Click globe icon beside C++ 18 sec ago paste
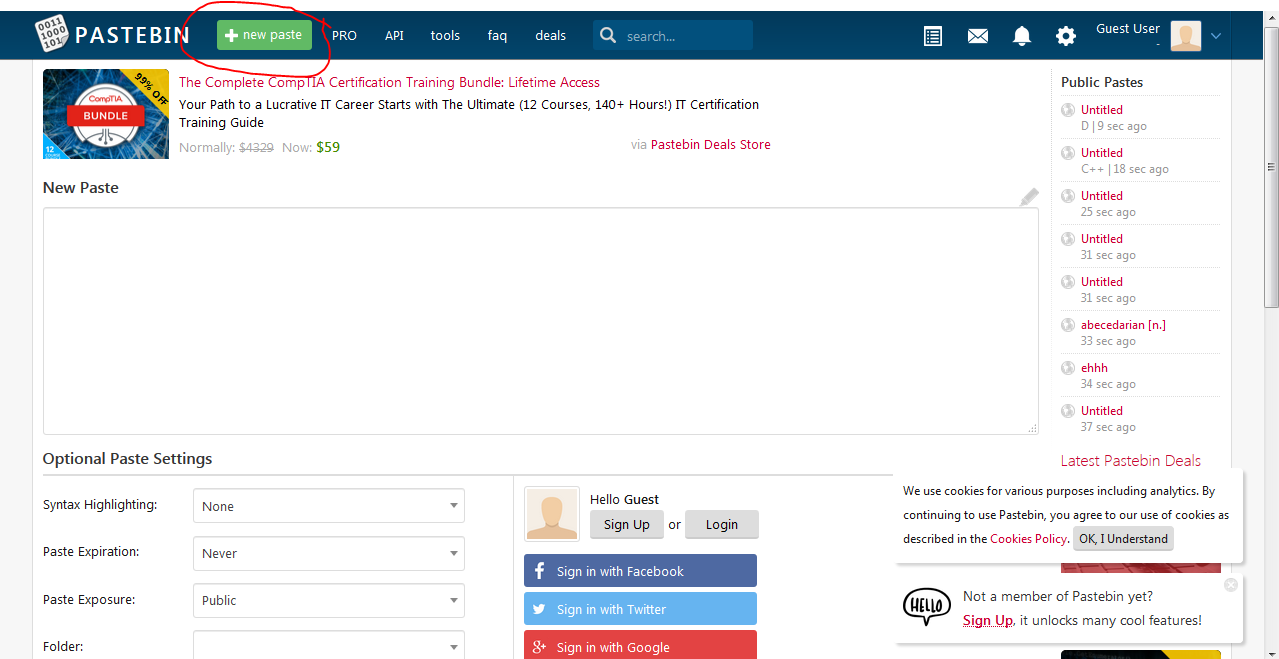 [x=1068, y=153]
